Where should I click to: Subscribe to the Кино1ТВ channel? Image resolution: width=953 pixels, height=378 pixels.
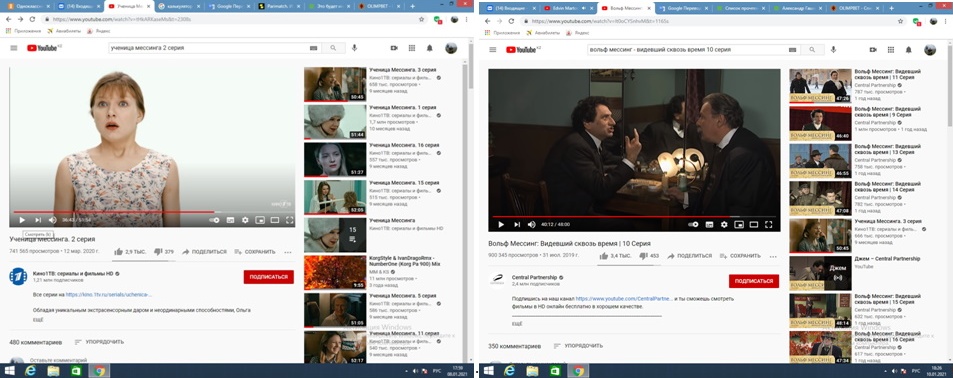tap(269, 277)
